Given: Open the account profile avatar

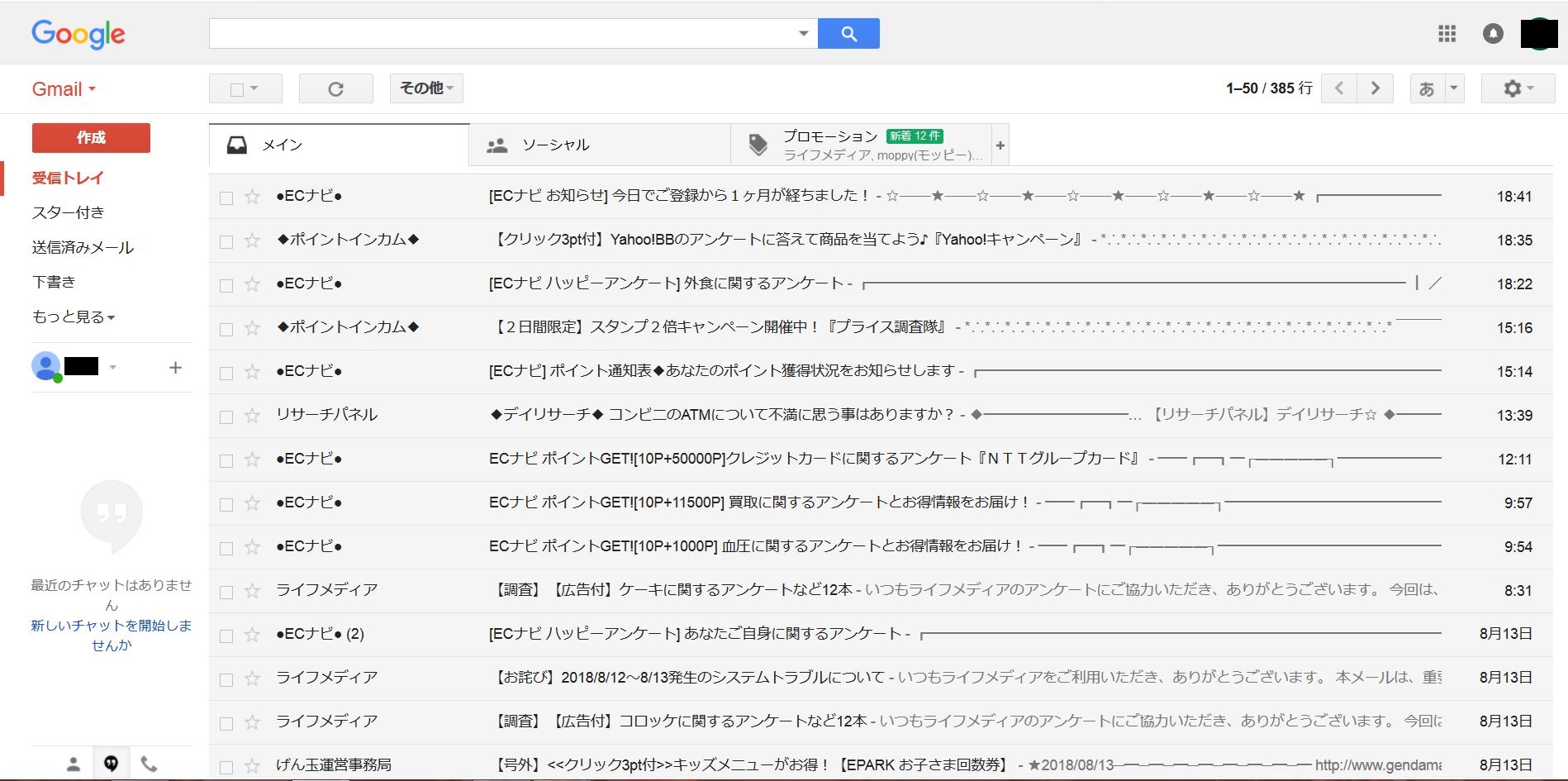Looking at the screenshot, I should pyautogui.click(x=1539, y=34).
